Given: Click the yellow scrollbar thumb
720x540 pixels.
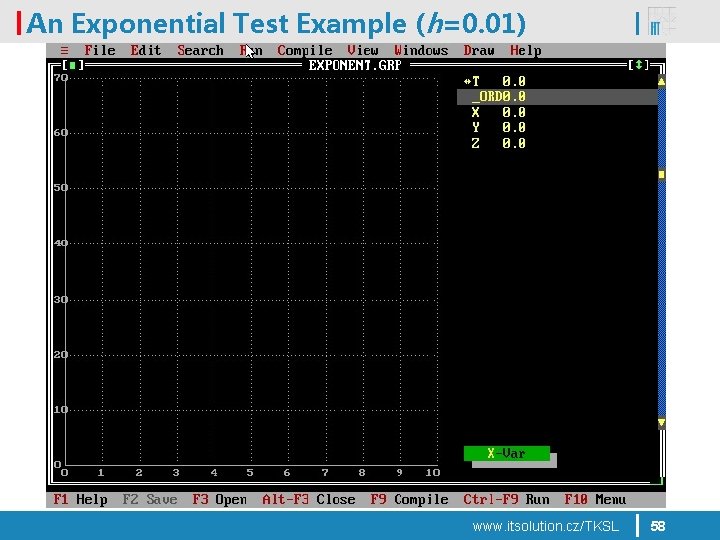Looking at the screenshot, I should click(661, 174).
